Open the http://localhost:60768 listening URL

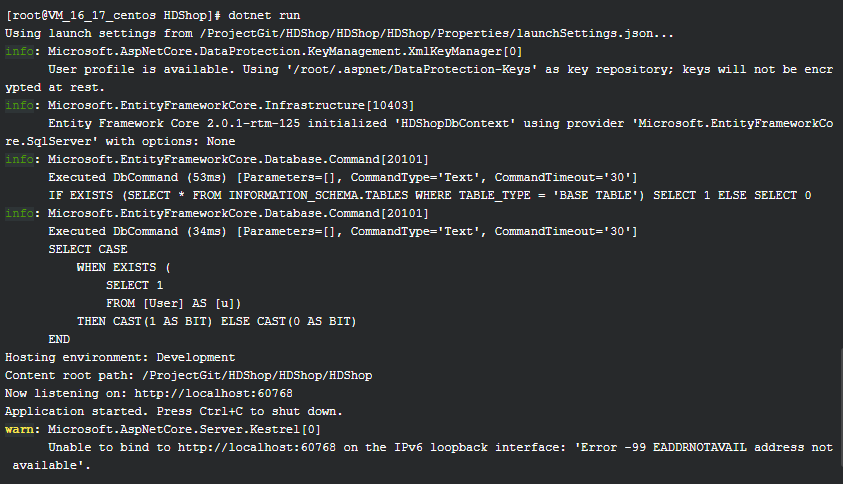coord(213,394)
